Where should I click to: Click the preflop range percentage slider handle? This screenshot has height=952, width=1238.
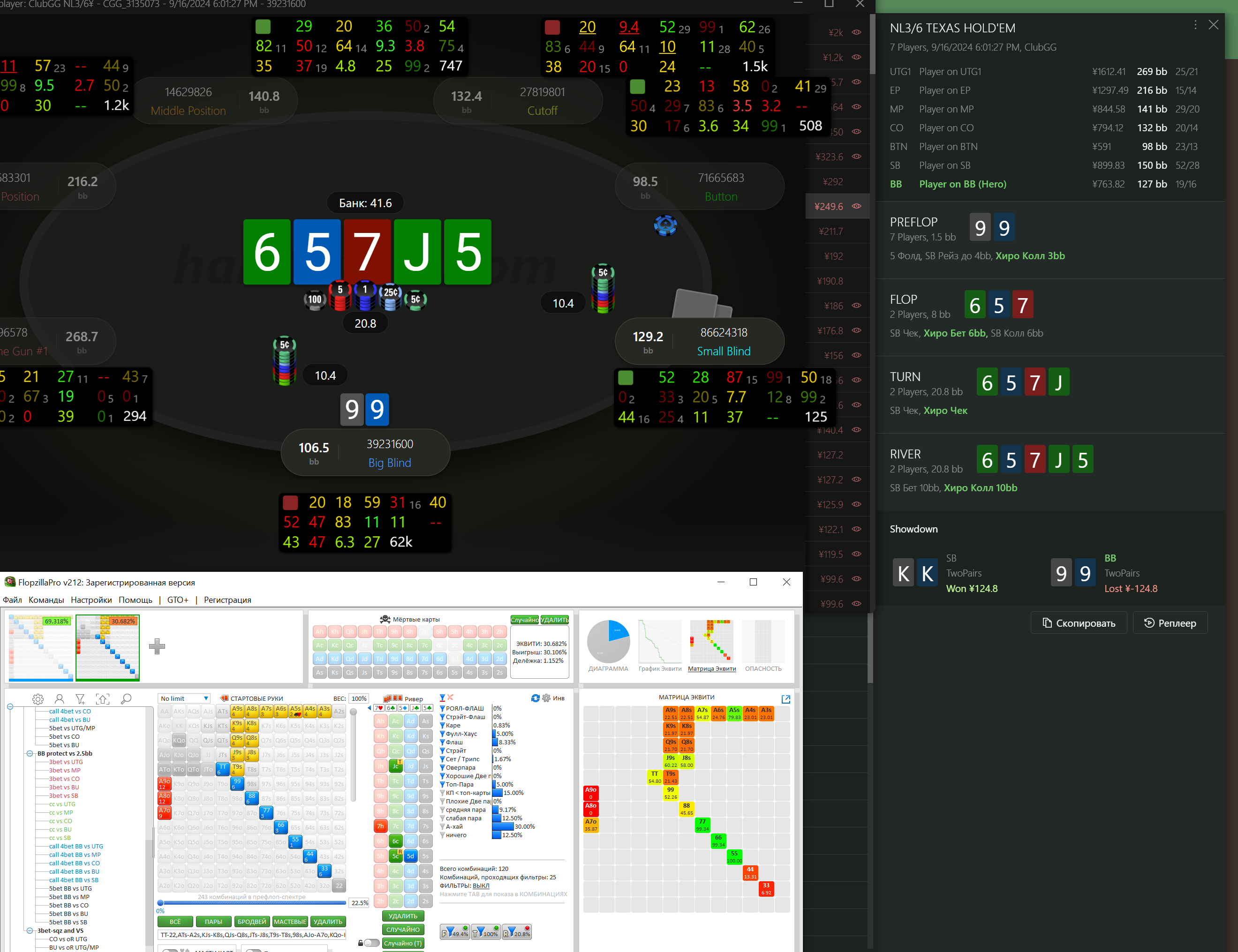tap(160, 903)
